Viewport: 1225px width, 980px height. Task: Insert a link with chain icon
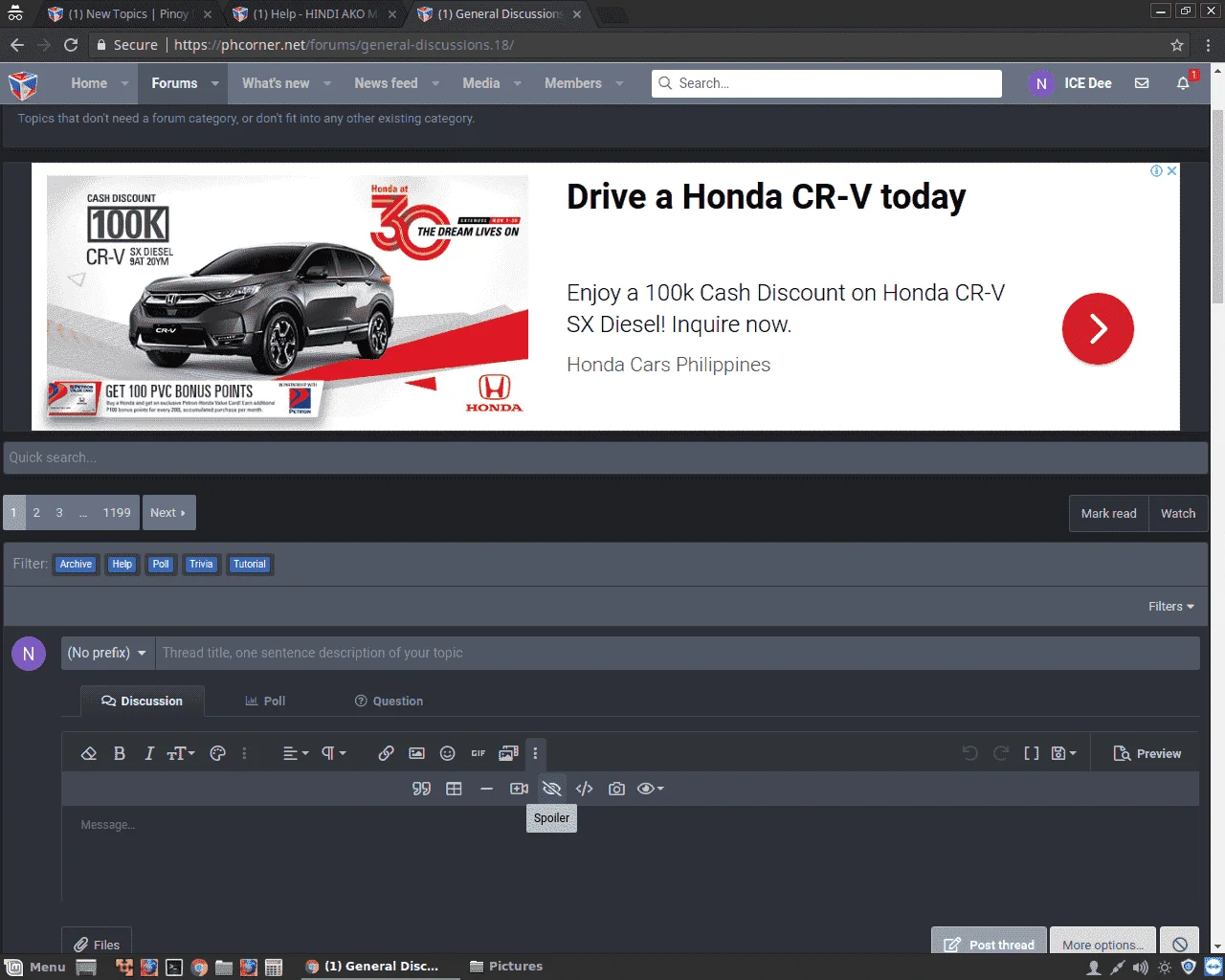(386, 753)
